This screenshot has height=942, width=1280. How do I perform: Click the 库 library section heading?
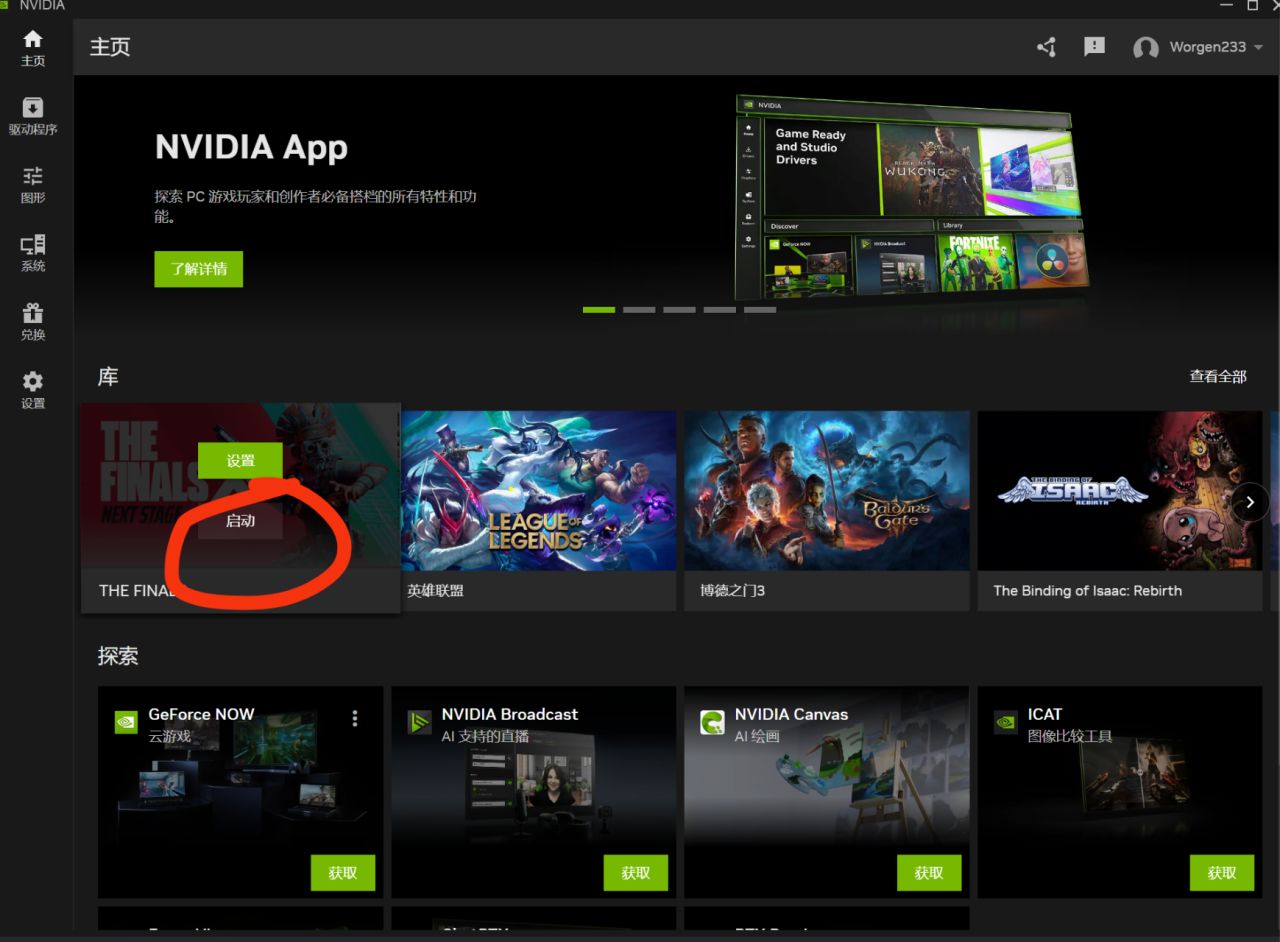click(x=108, y=377)
